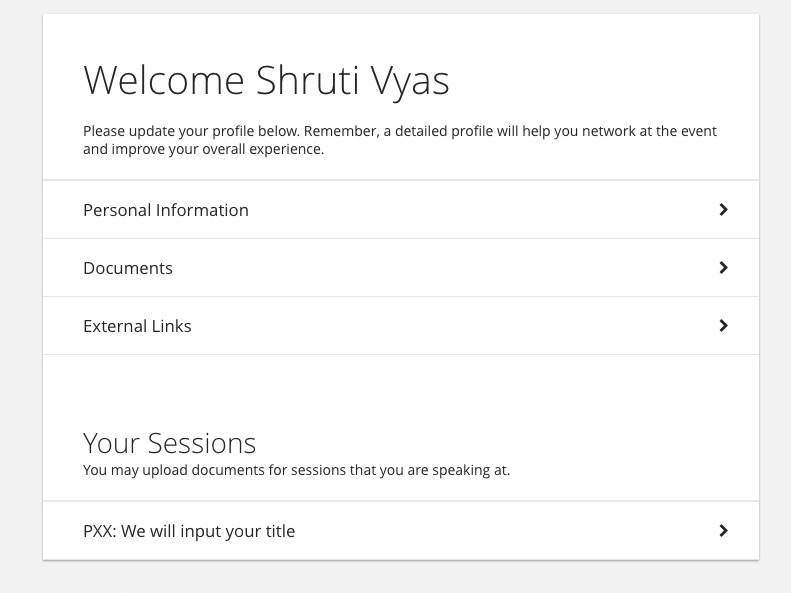Click the "PXX" prefix in the session title

(x=99, y=531)
